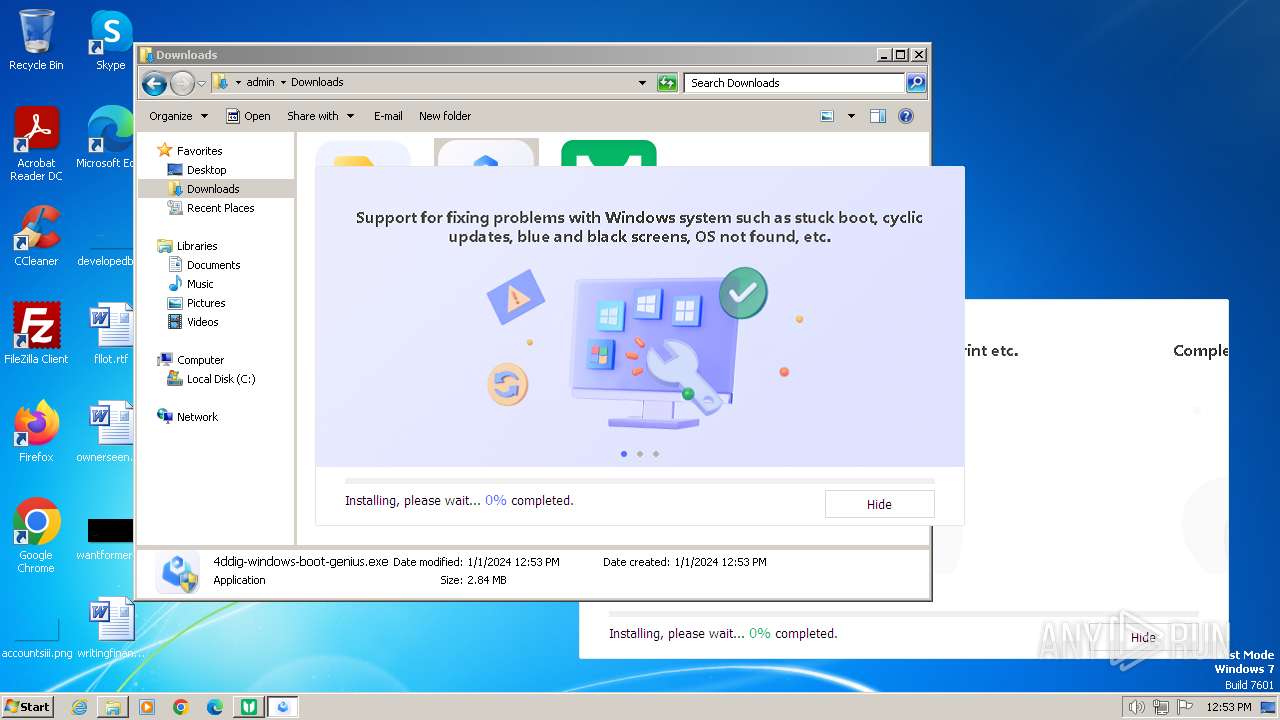Click the Search Downloads input field
This screenshot has width=1280, height=720.
tap(794, 83)
